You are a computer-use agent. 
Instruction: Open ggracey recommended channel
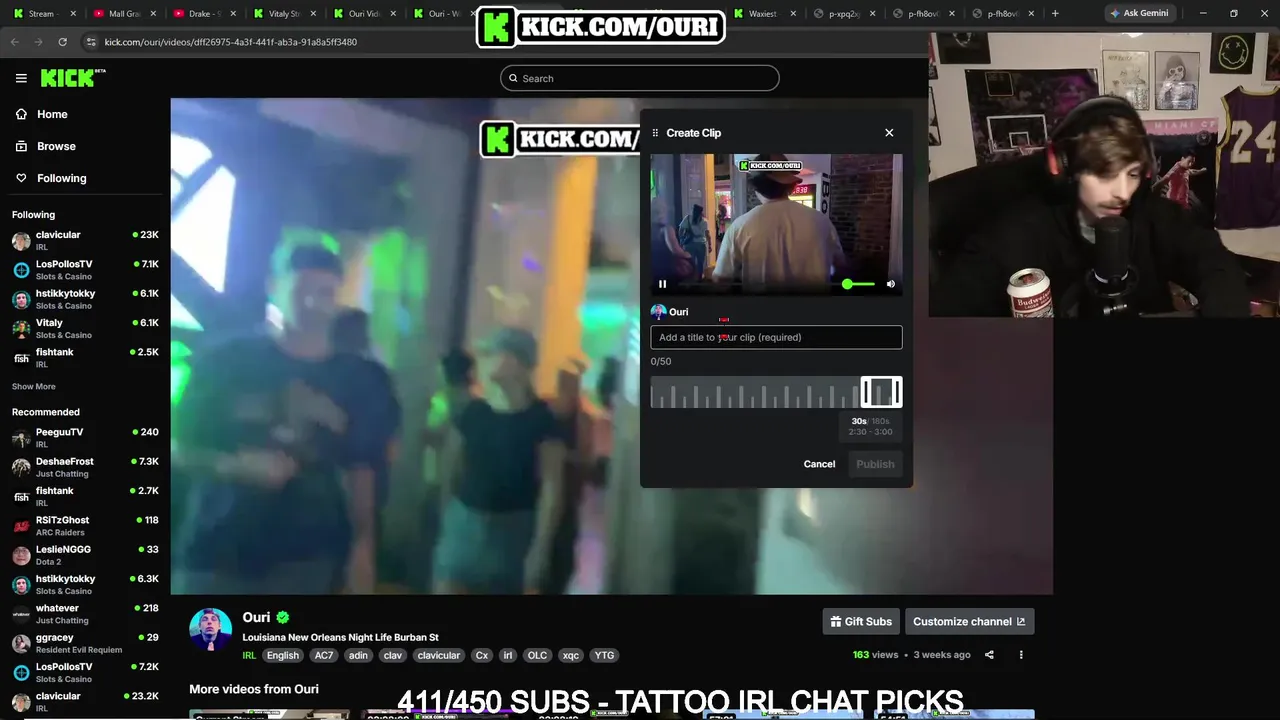pos(85,643)
